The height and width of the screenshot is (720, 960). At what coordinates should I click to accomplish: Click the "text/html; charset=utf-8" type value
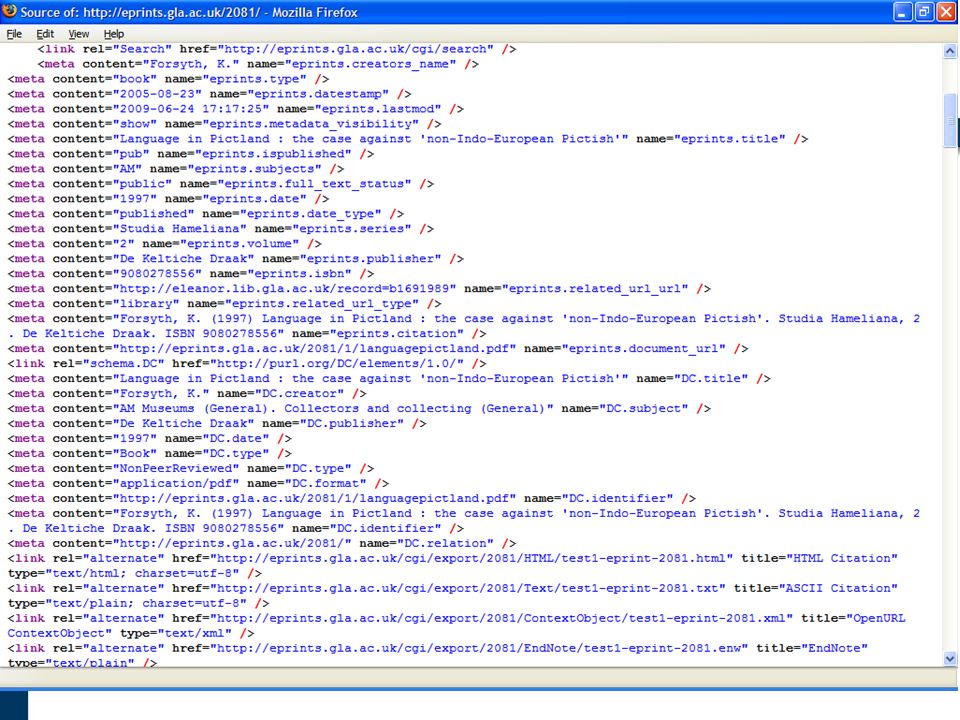coord(143,574)
